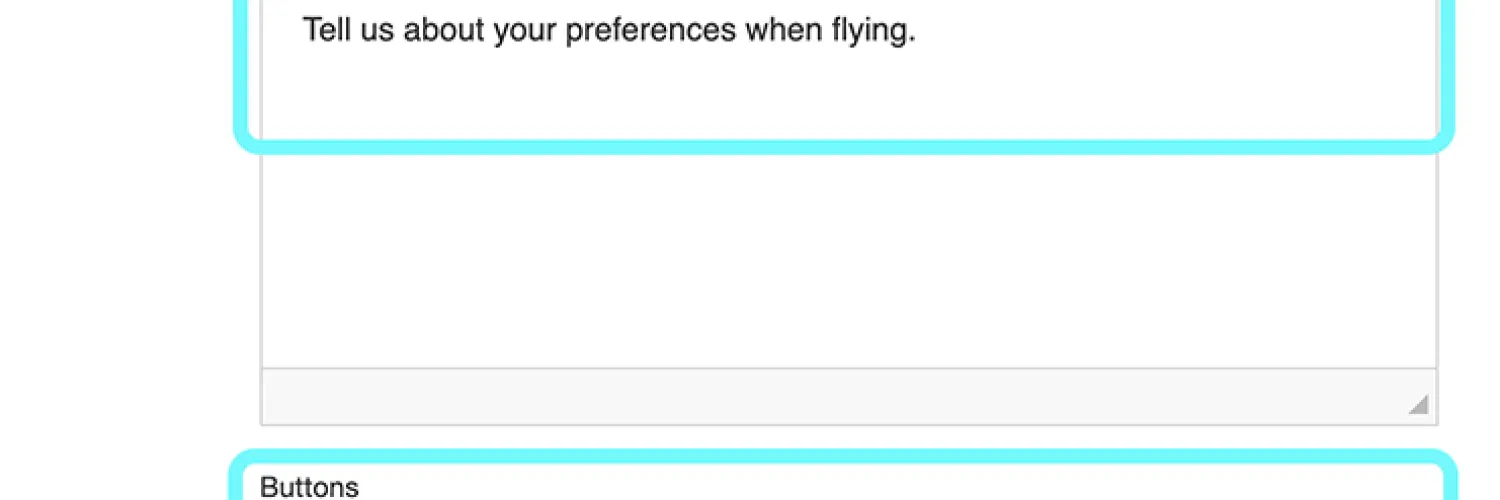Click the editor's white area just above status bar

click(x=848, y=350)
